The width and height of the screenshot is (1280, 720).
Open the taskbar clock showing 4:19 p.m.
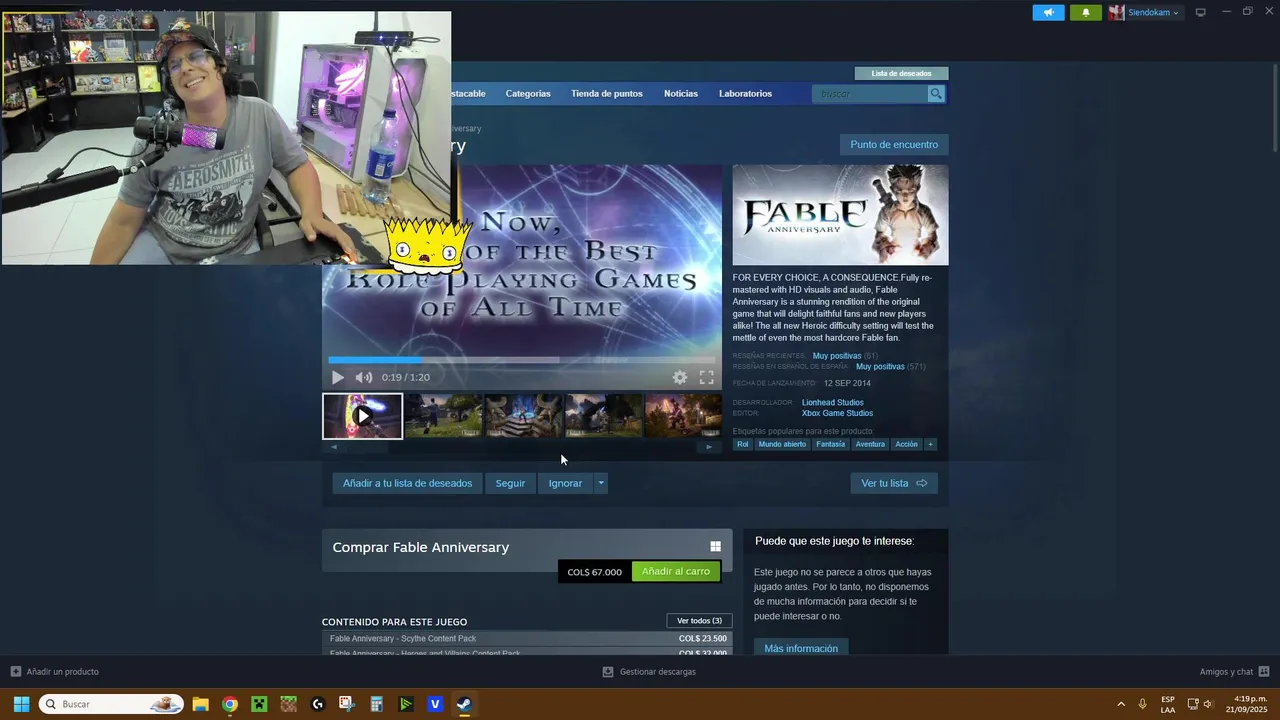(x=1246, y=704)
